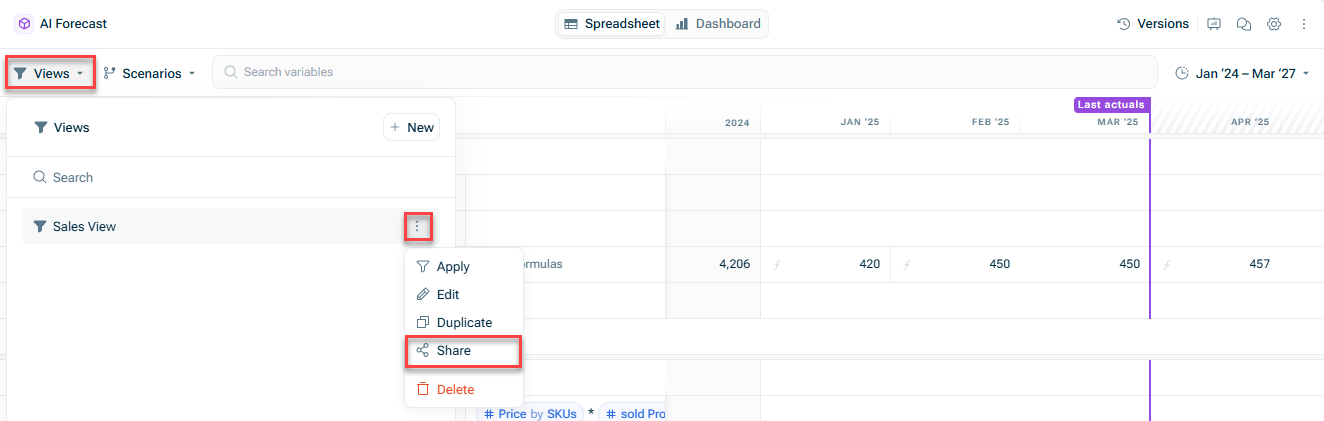This screenshot has width=1324, height=421.
Task: Open top-right vertical ellipsis menu
Action: point(1304,24)
